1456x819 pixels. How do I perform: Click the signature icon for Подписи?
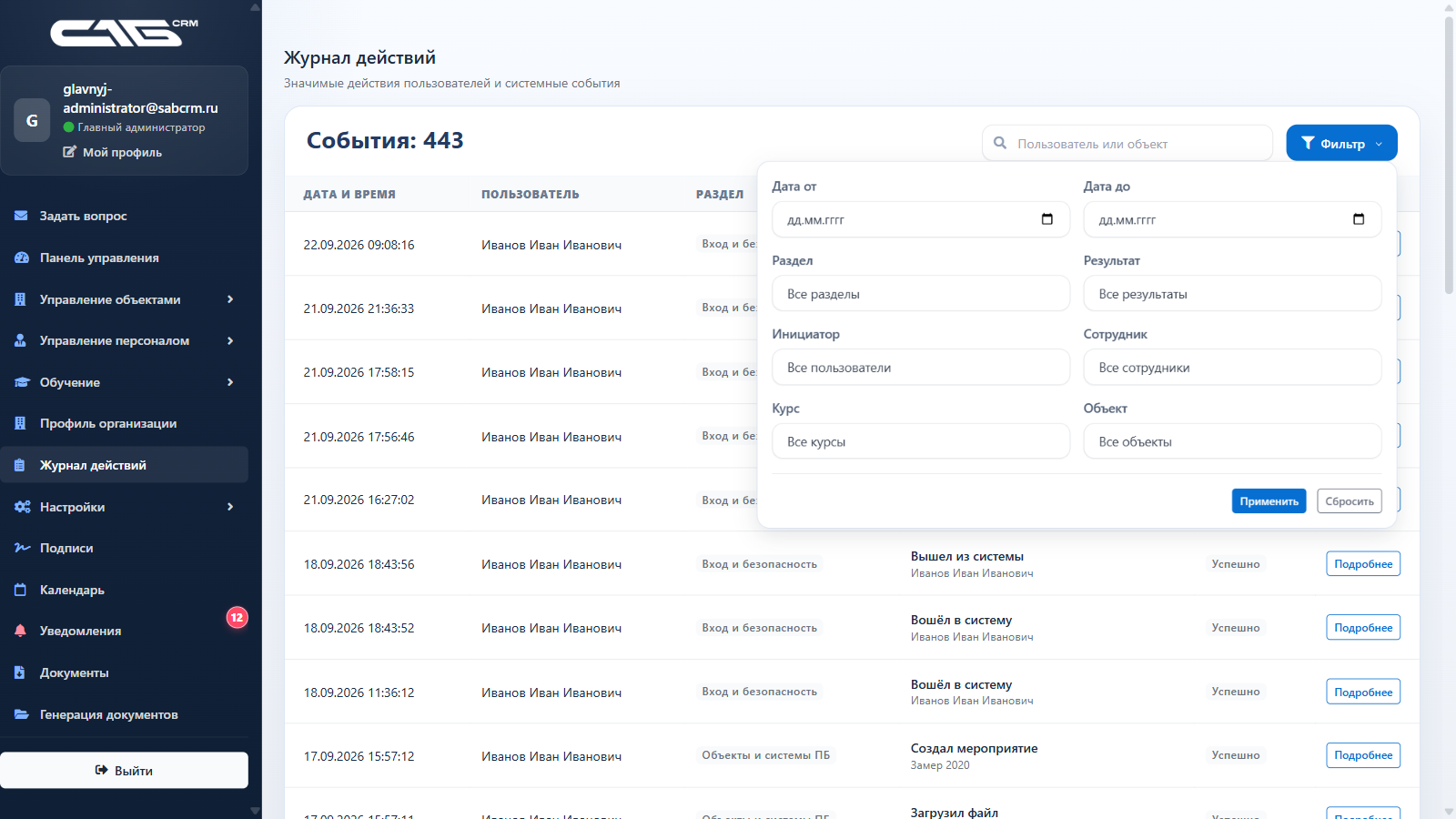(x=22, y=548)
